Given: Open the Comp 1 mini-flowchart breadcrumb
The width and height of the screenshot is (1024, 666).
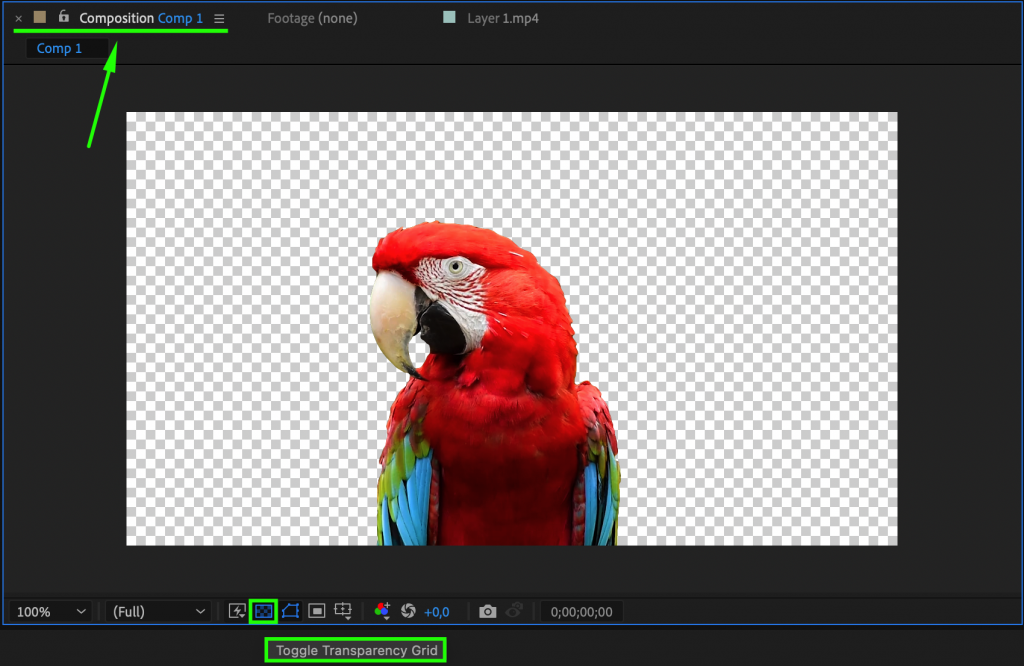Looking at the screenshot, I should pyautogui.click(x=59, y=47).
